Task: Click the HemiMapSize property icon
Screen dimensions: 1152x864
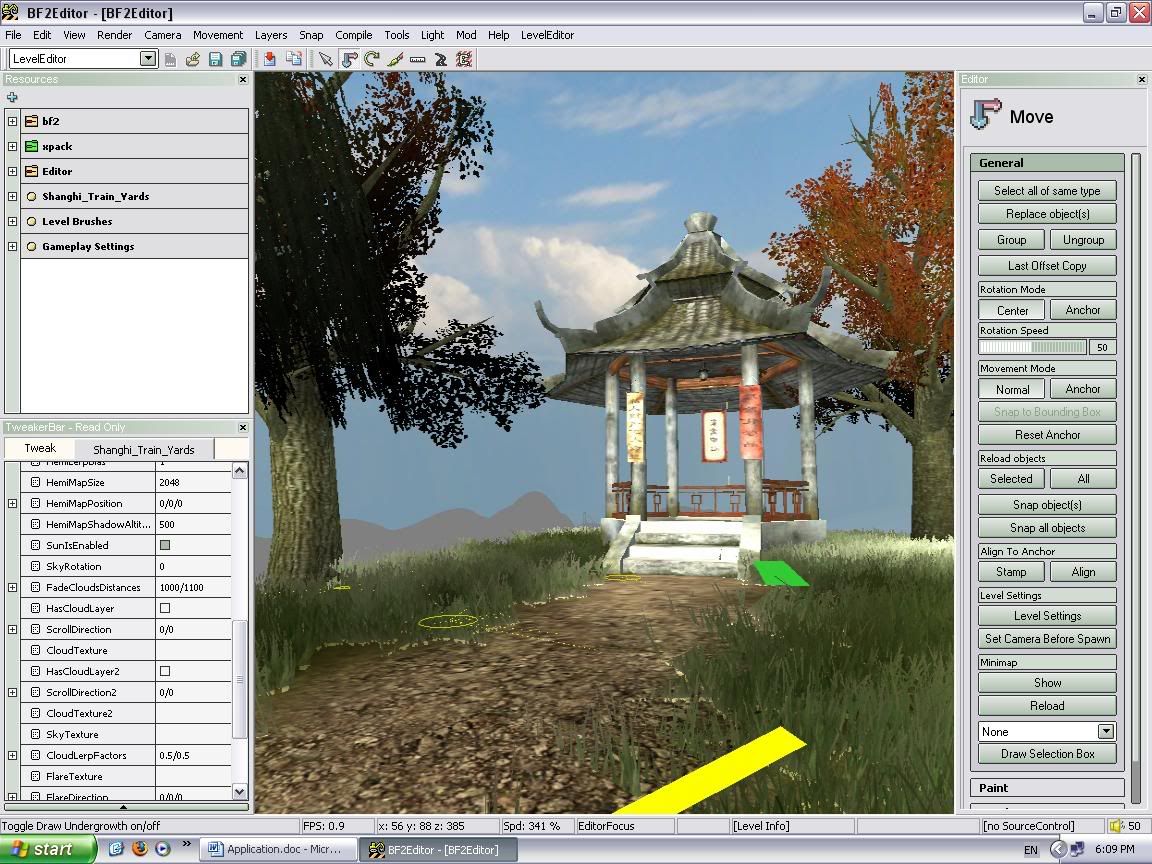Action: 35,483
